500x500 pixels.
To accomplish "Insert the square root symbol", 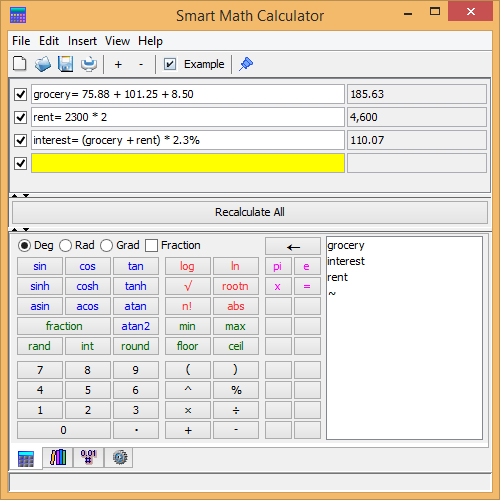I will (x=188, y=286).
